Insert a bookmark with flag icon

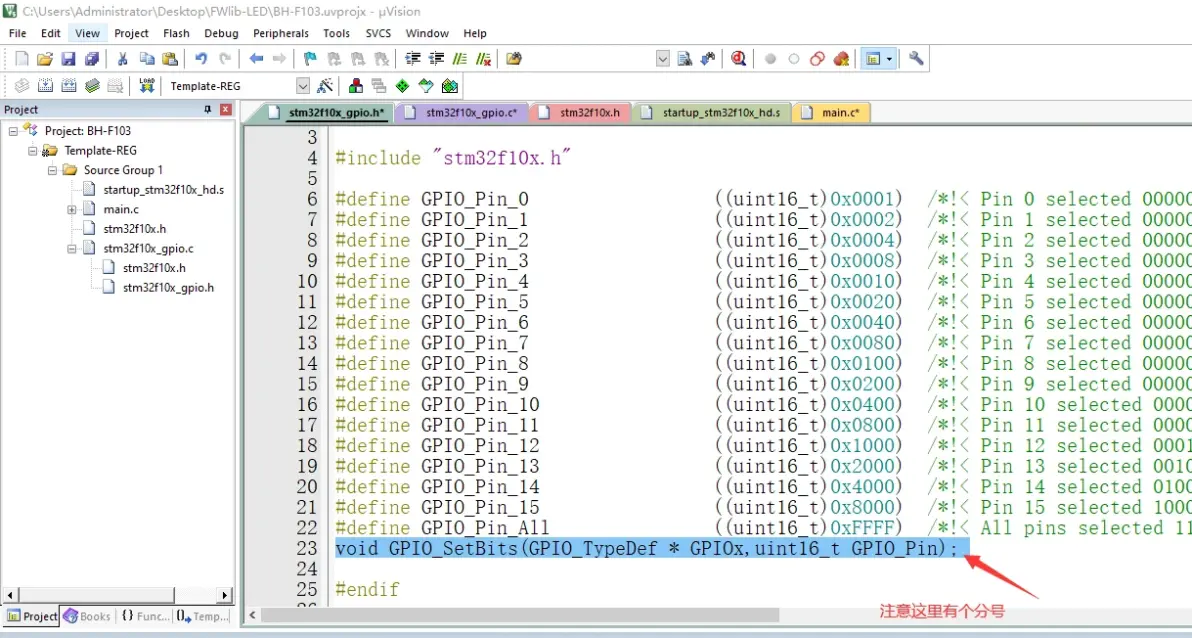310,59
